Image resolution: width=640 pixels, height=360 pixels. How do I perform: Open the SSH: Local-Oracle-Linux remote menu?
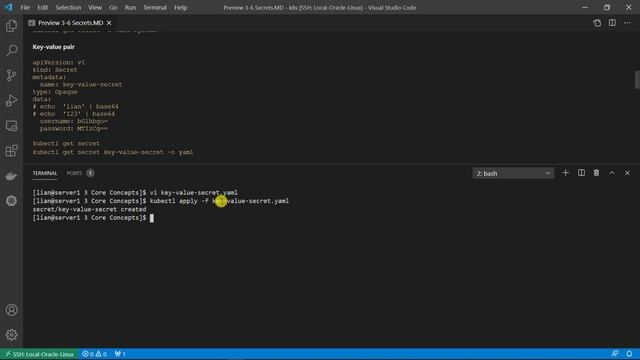[39, 354]
